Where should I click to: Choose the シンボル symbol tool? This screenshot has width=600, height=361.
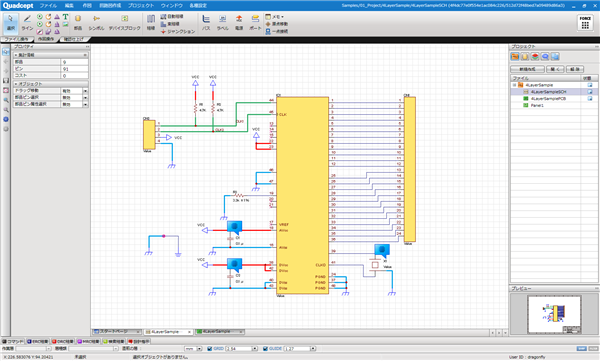96,23
